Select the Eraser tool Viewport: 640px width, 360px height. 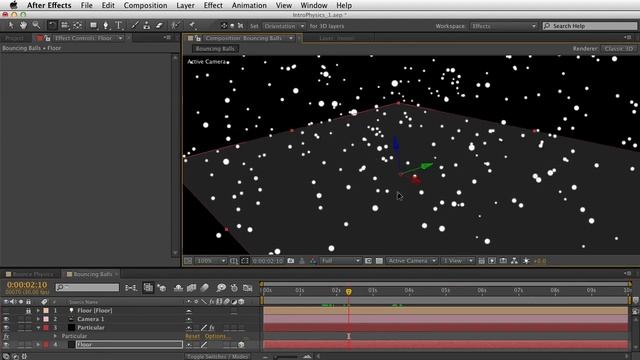click(x=159, y=25)
